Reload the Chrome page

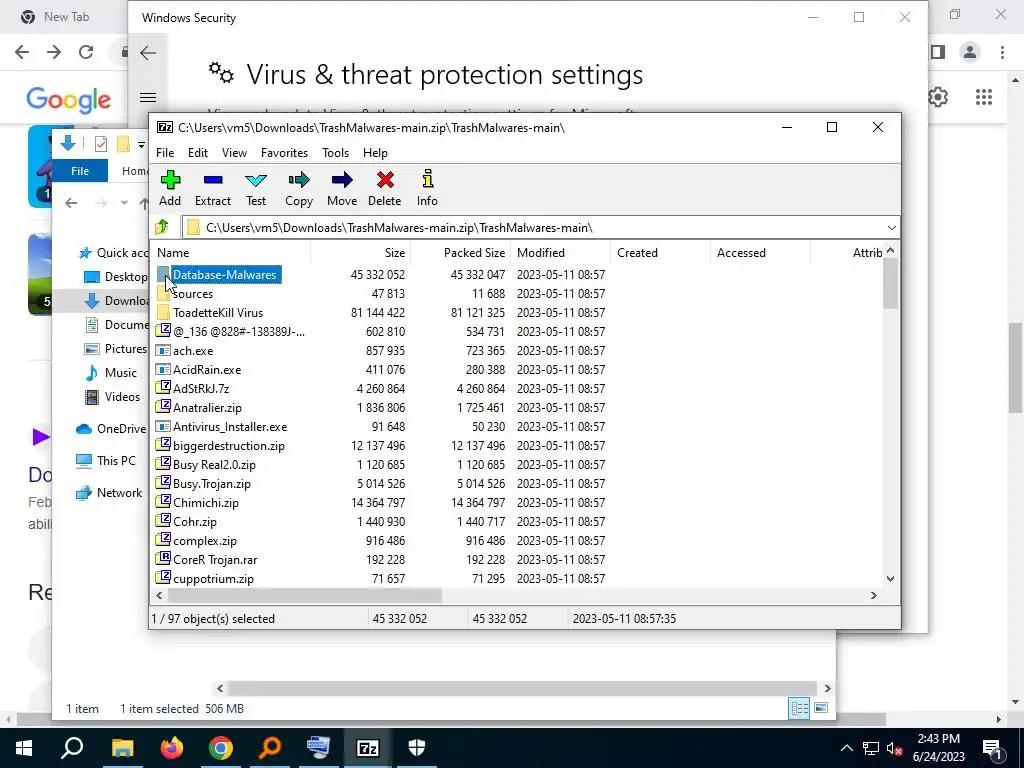pos(86,52)
